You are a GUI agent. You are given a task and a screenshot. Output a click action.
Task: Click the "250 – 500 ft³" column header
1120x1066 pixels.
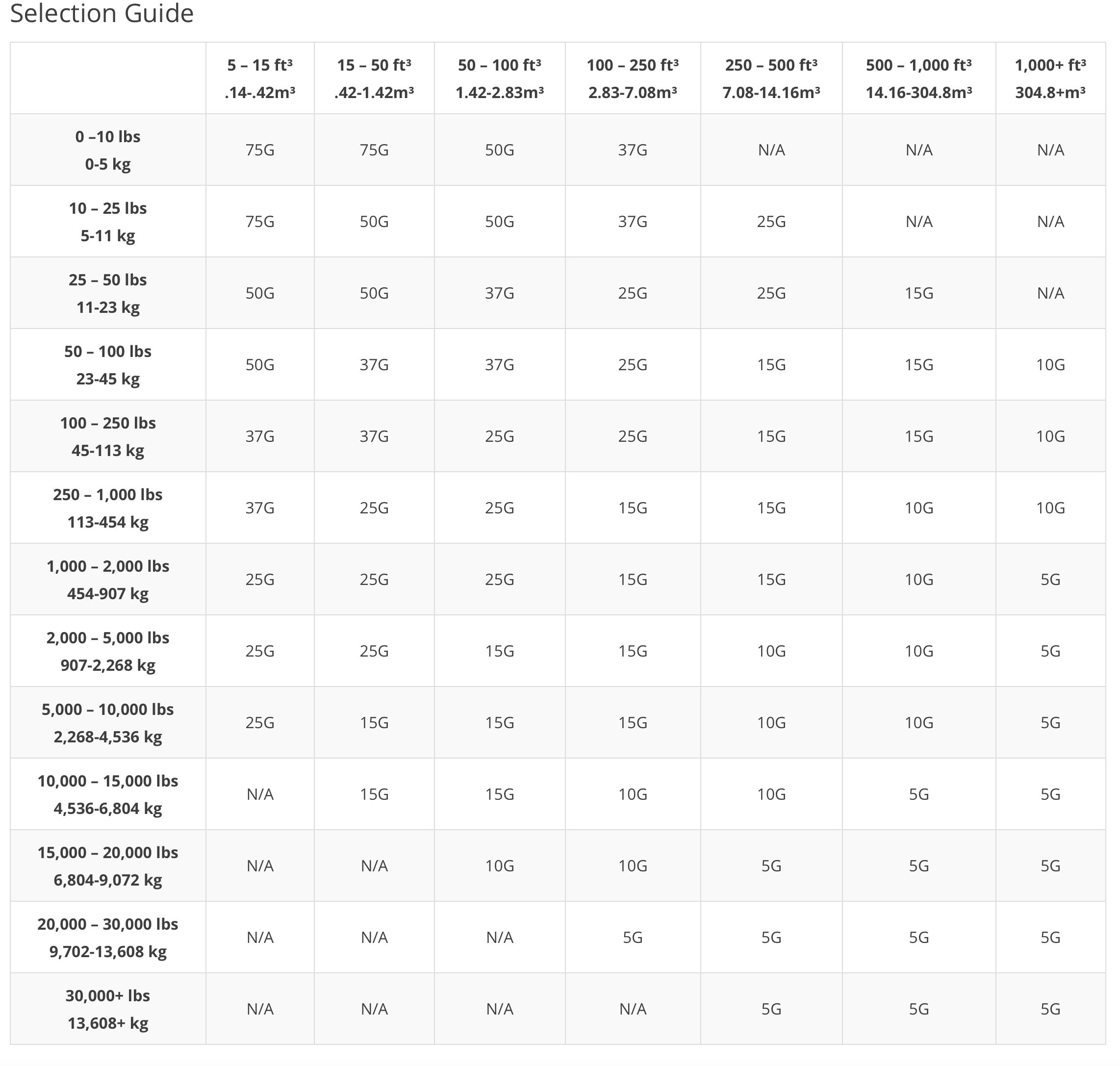(771, 66)
